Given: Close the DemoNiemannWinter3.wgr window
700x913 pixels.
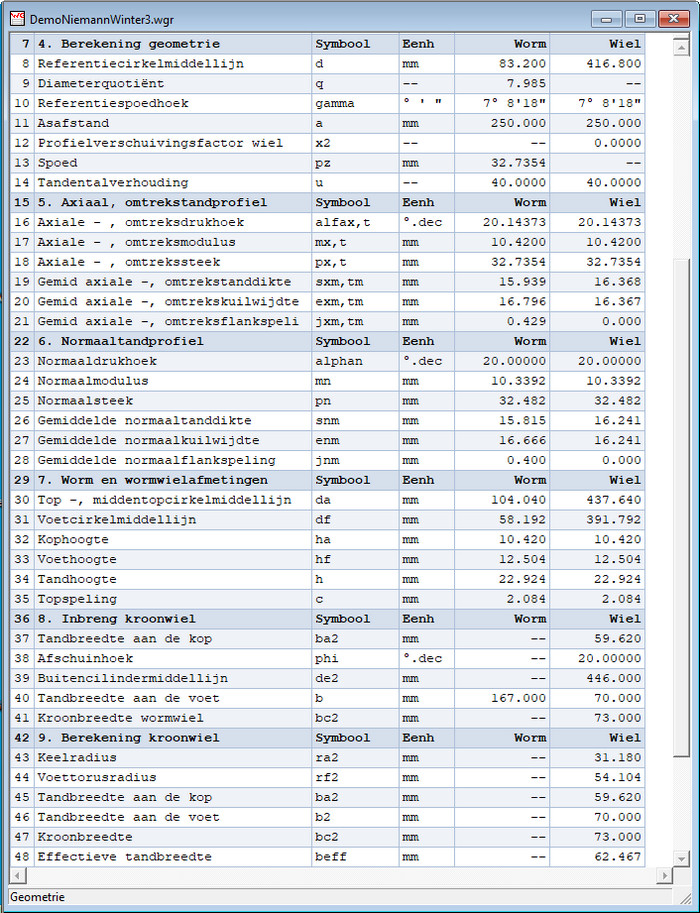Looking at the screenshot, I should 673,19.
